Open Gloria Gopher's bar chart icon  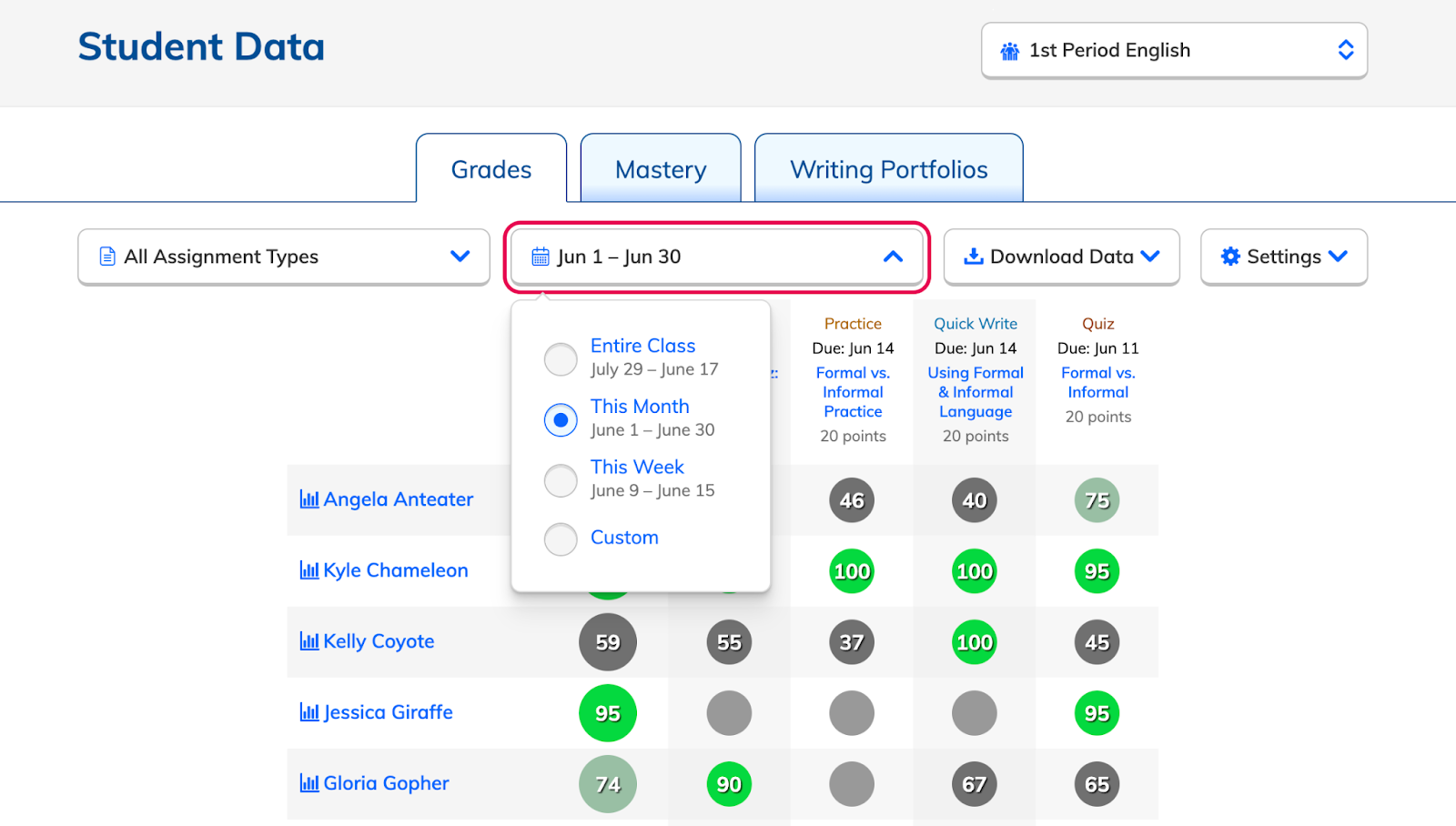point(309,783)
